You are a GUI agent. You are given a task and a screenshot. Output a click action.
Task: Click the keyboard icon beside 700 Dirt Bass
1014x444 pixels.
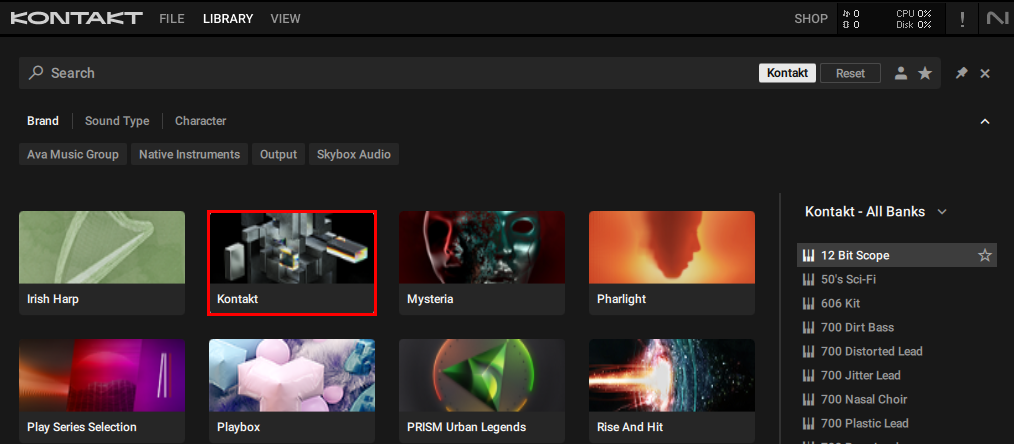click(x=808, y=327)
